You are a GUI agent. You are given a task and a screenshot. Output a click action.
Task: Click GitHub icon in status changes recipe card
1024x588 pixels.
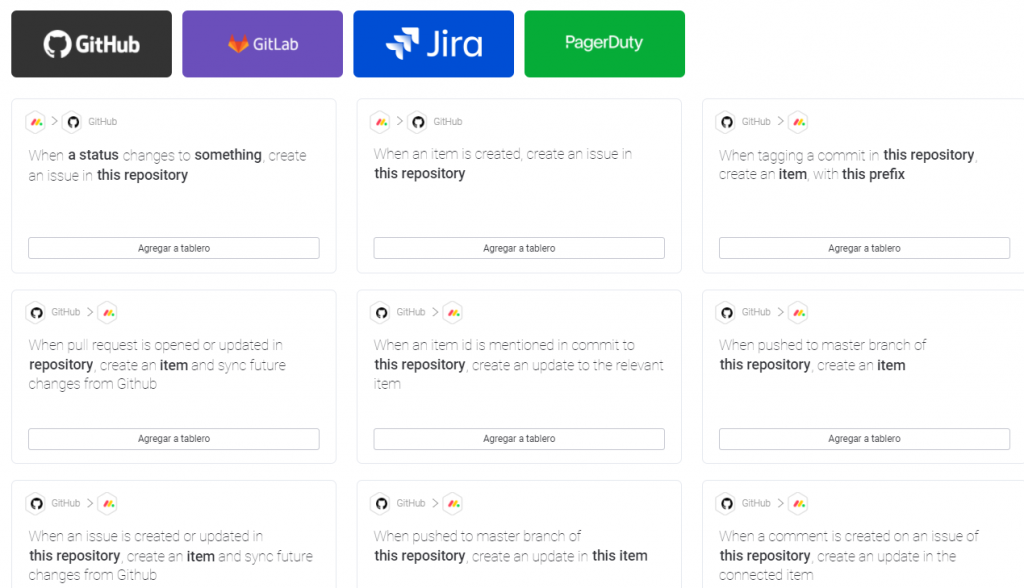click(72, 122)
